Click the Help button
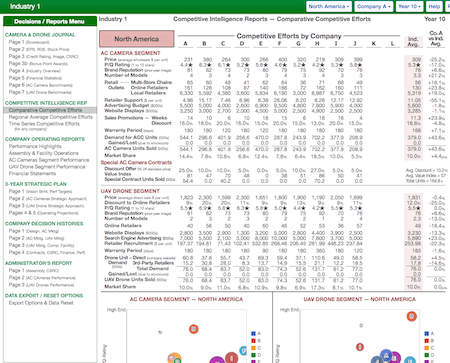450x363 pixels. tap(434, 6)
